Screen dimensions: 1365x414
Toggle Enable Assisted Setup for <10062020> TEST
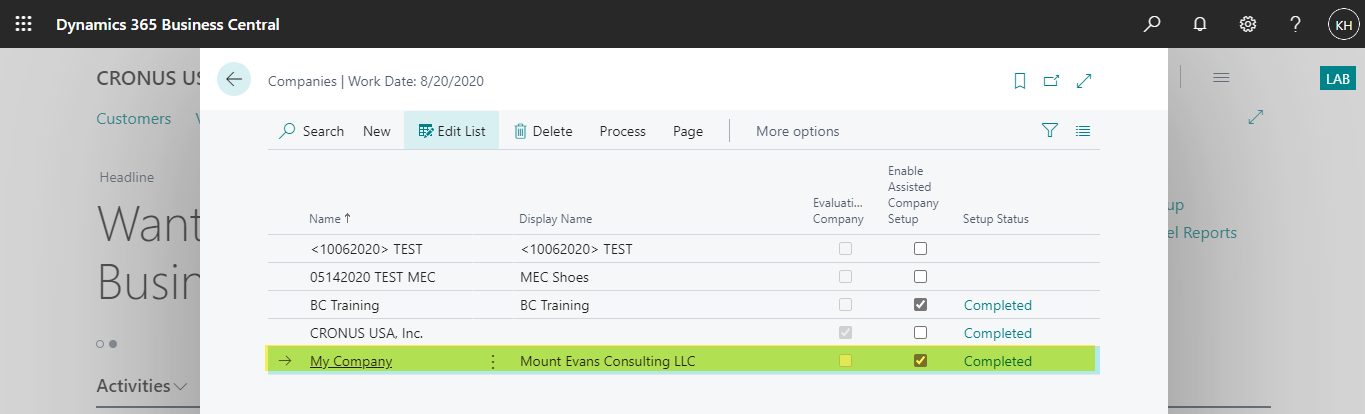pos(921,249)
